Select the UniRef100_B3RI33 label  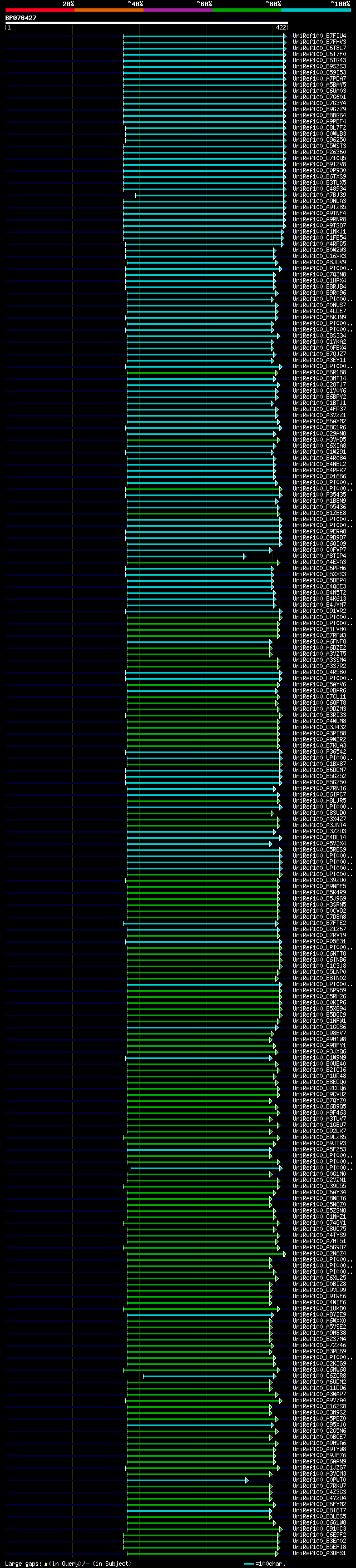point(319,715)
